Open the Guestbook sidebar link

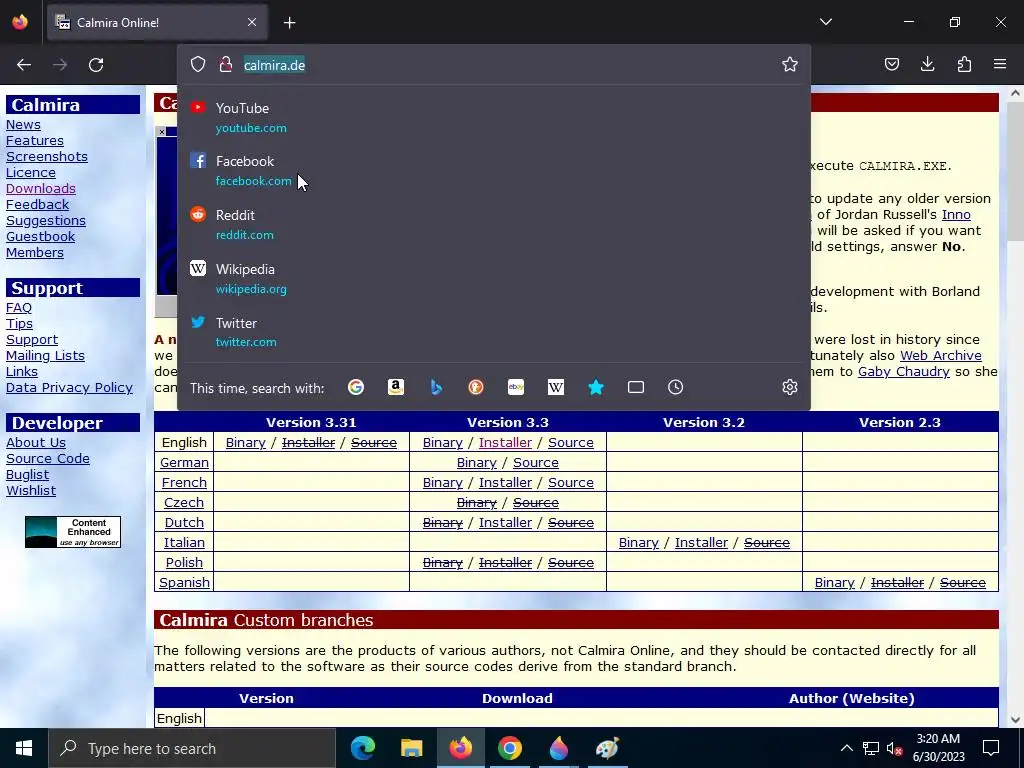(x=40, y=236)
